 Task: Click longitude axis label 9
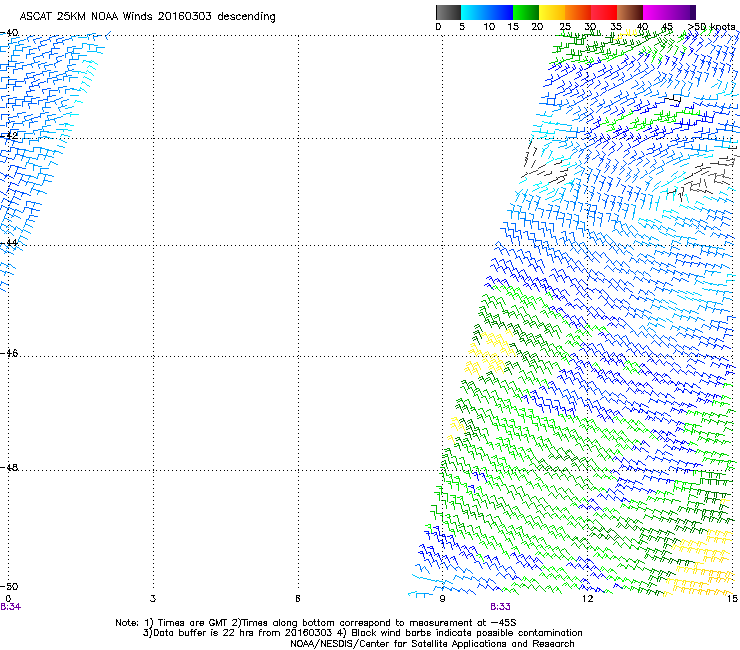pos(443,598)
